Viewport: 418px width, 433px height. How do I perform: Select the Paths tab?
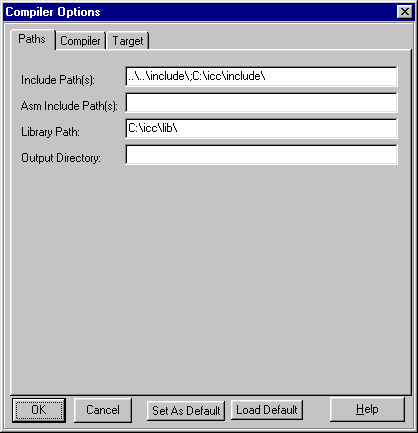pyautogui.click(x=32, y=39)
